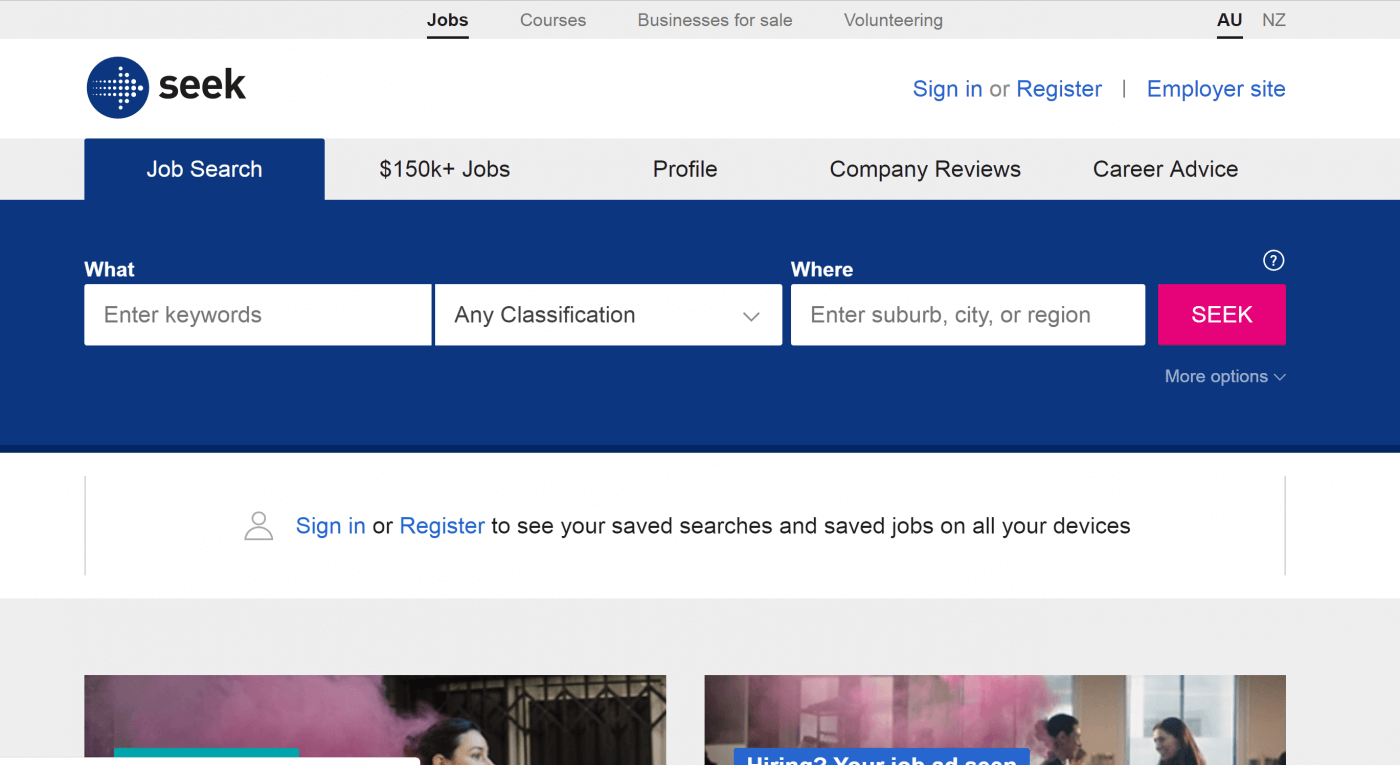Click Register in the header
This screenshot has height=765, width=1400.
pyautogui.click(x=1059, y=89)
